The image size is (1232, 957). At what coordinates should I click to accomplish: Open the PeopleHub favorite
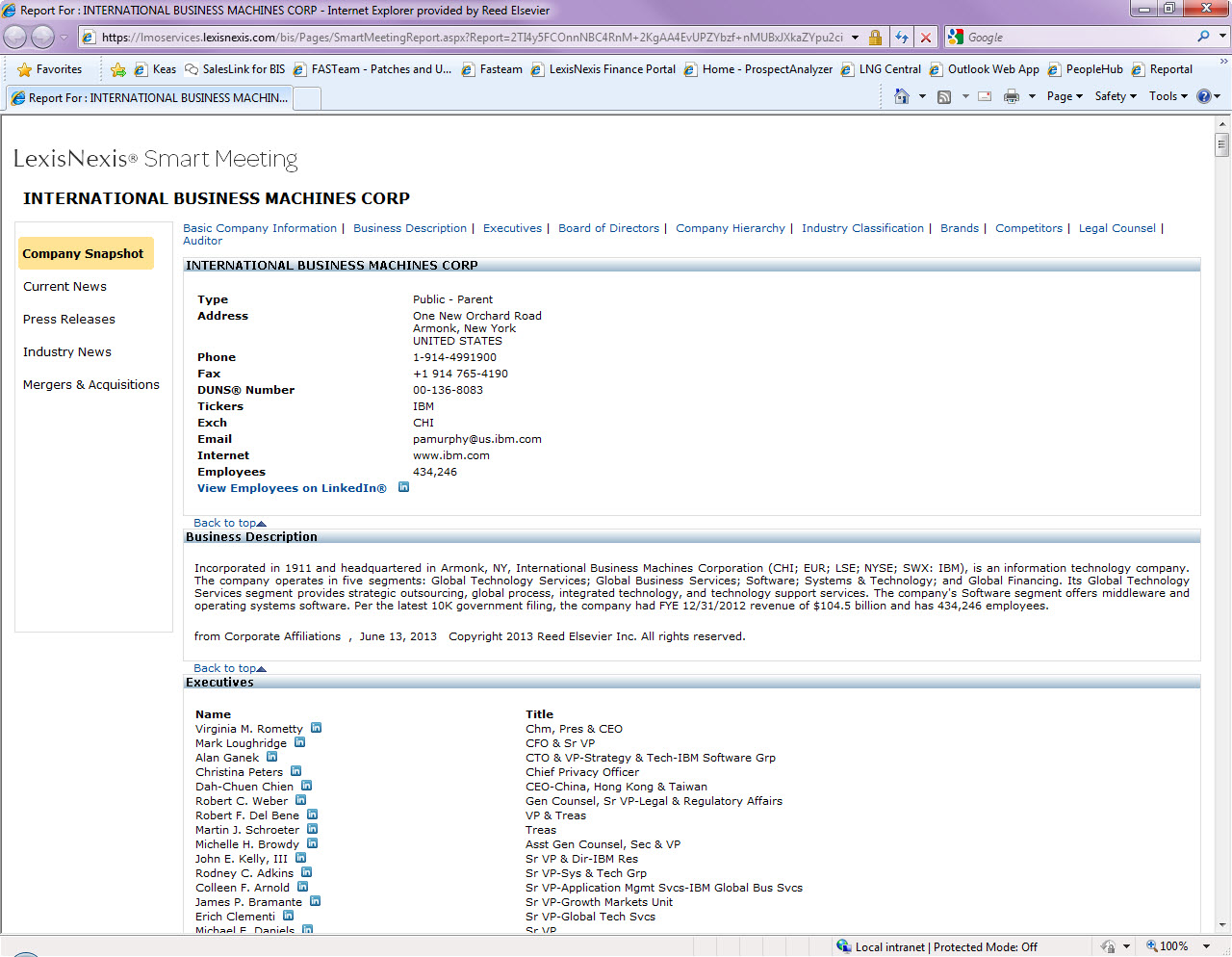(x=1085, y=69)
